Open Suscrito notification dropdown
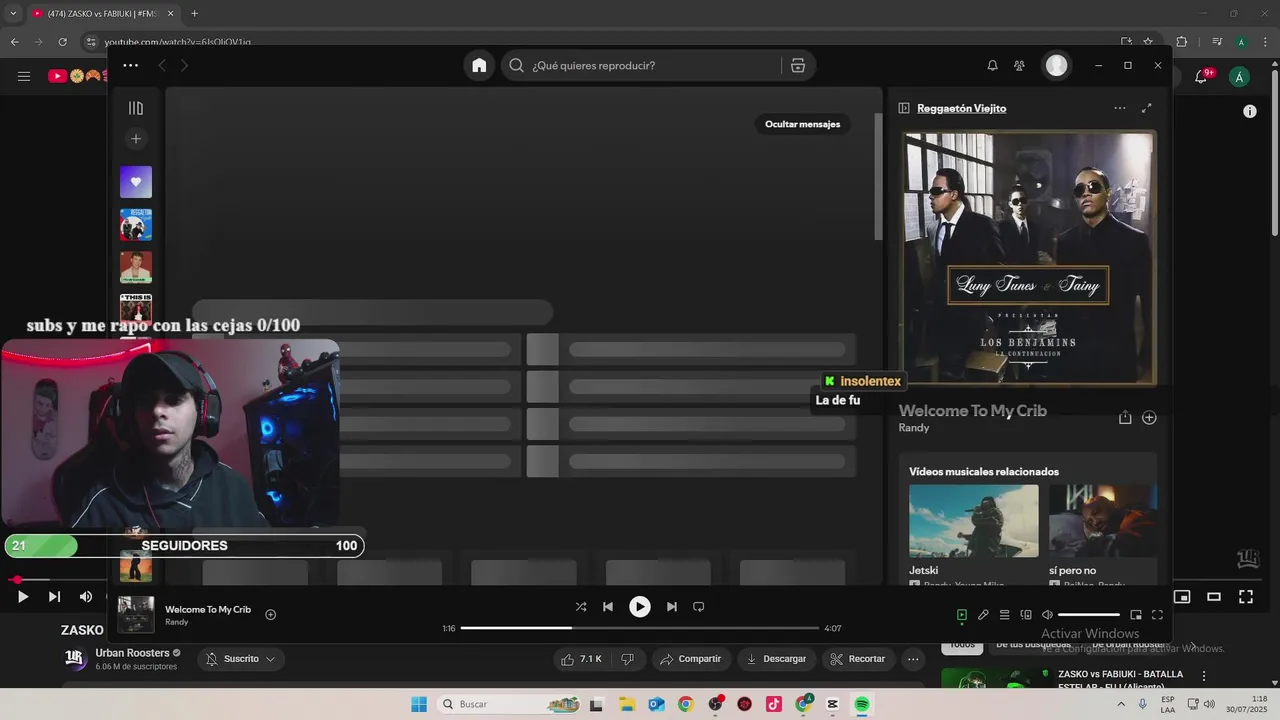Image resolution: width=1280 pixels, height=720 pixels. click(240, 659)
